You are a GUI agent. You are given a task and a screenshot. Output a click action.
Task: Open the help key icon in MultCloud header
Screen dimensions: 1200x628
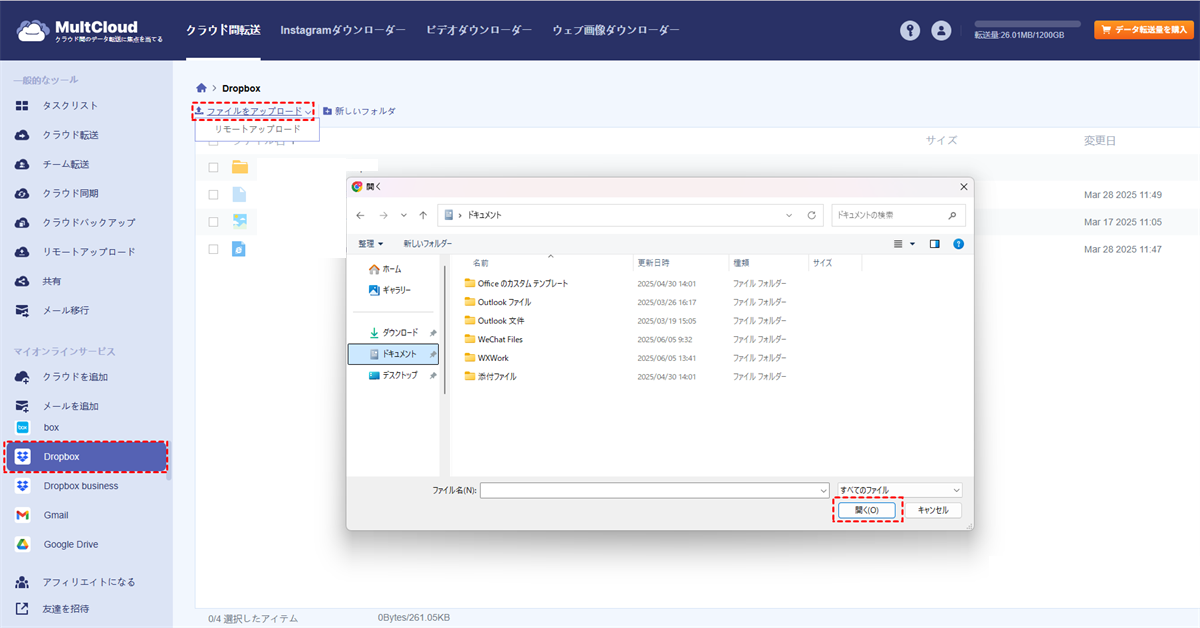910,30
